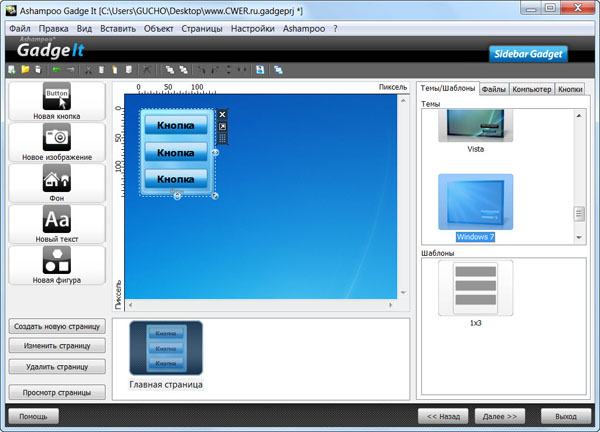The height and width of the screenshot is (432, 600).
Task: Click the duplicate object toolbar icon
Action: pyautogui.click(x=129, y=70)
